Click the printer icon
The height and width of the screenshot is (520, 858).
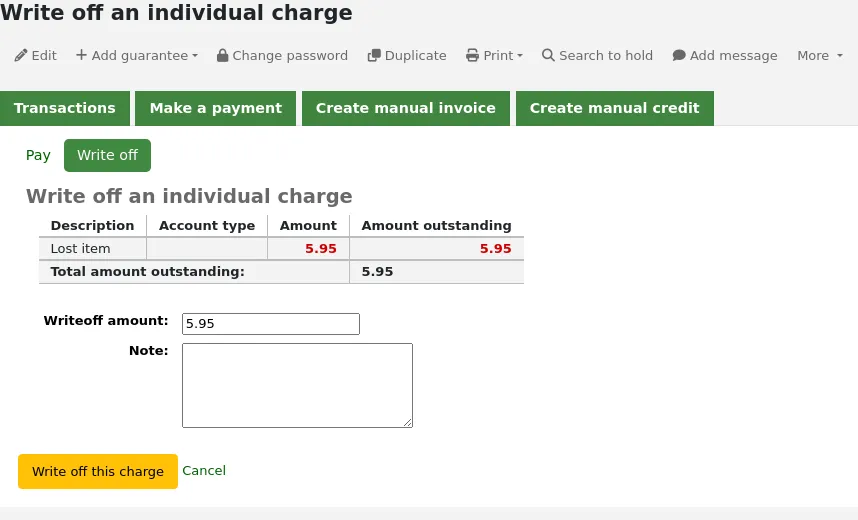[x=472, y=55]
